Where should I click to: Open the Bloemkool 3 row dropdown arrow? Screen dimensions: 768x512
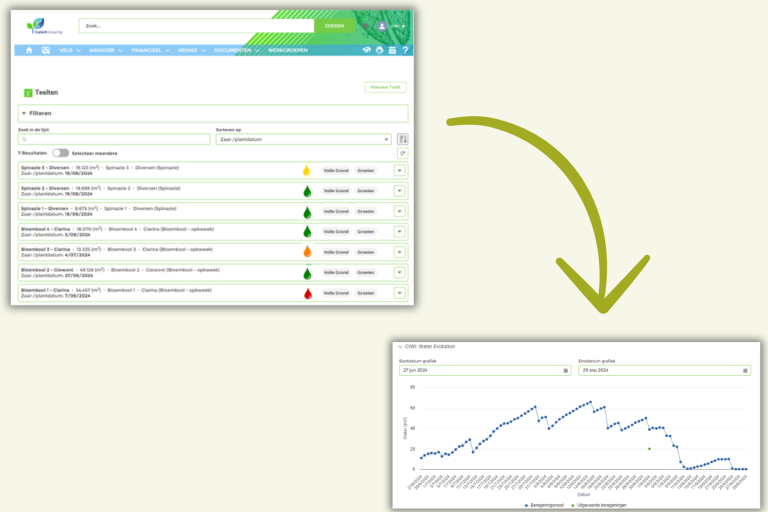400,252
